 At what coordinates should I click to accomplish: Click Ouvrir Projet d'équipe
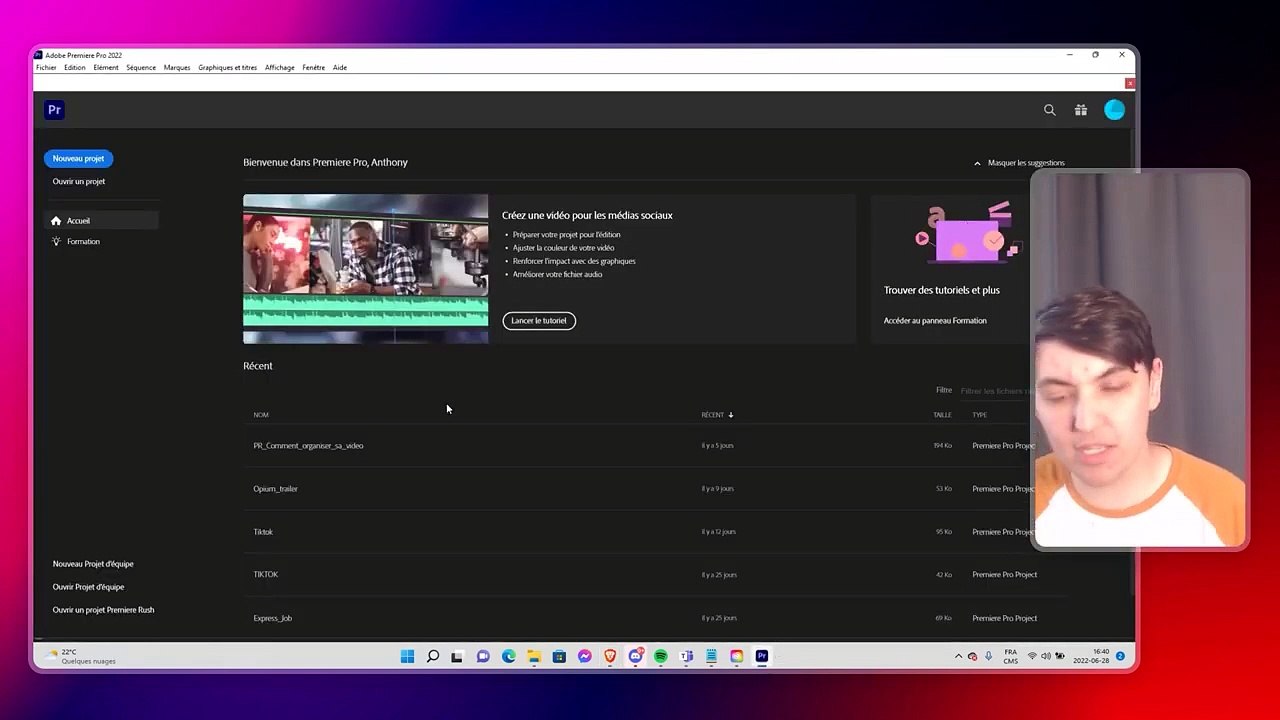[x=88, y=587]
